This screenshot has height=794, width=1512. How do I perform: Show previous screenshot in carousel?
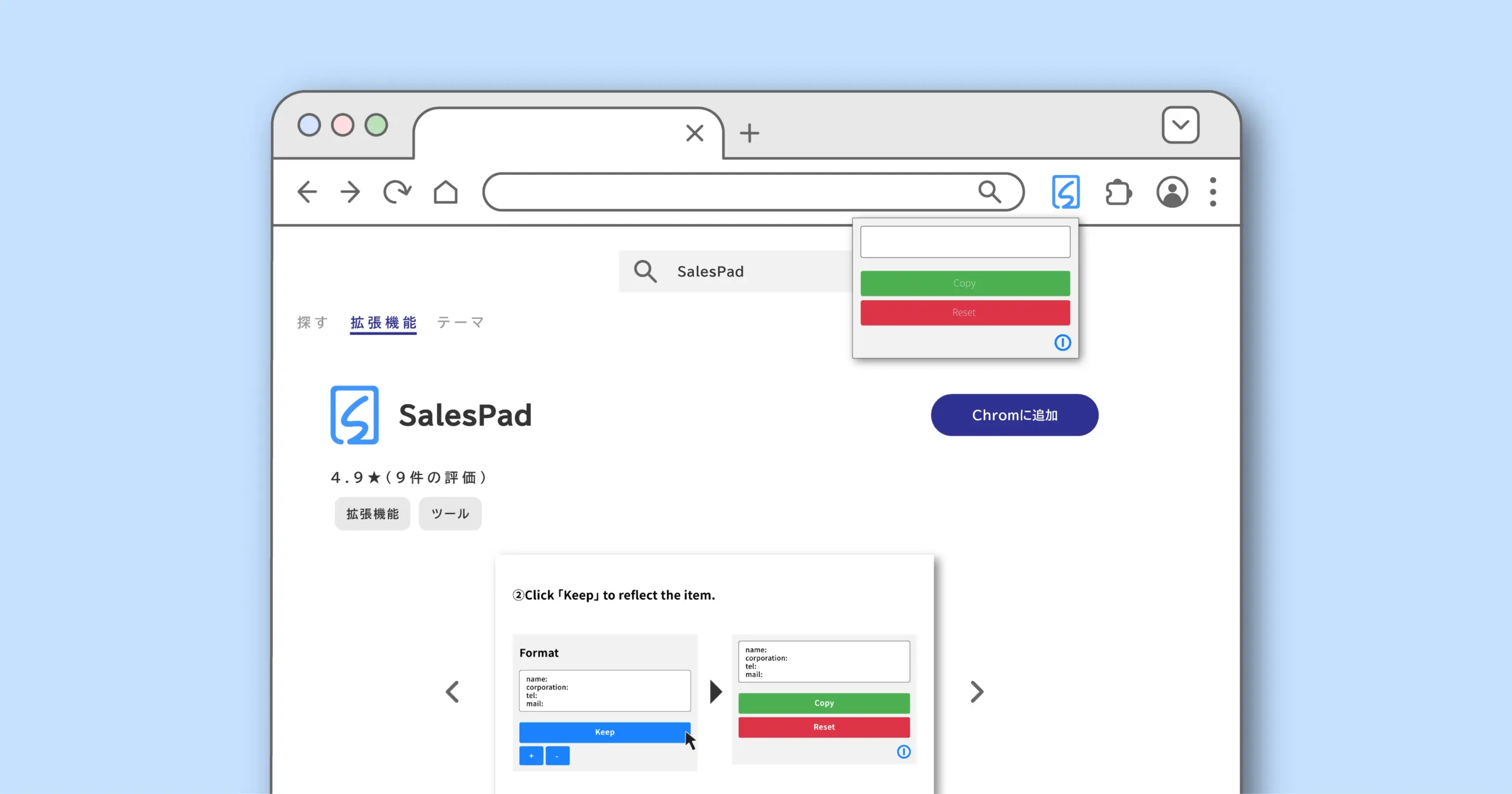coord(452,692)
